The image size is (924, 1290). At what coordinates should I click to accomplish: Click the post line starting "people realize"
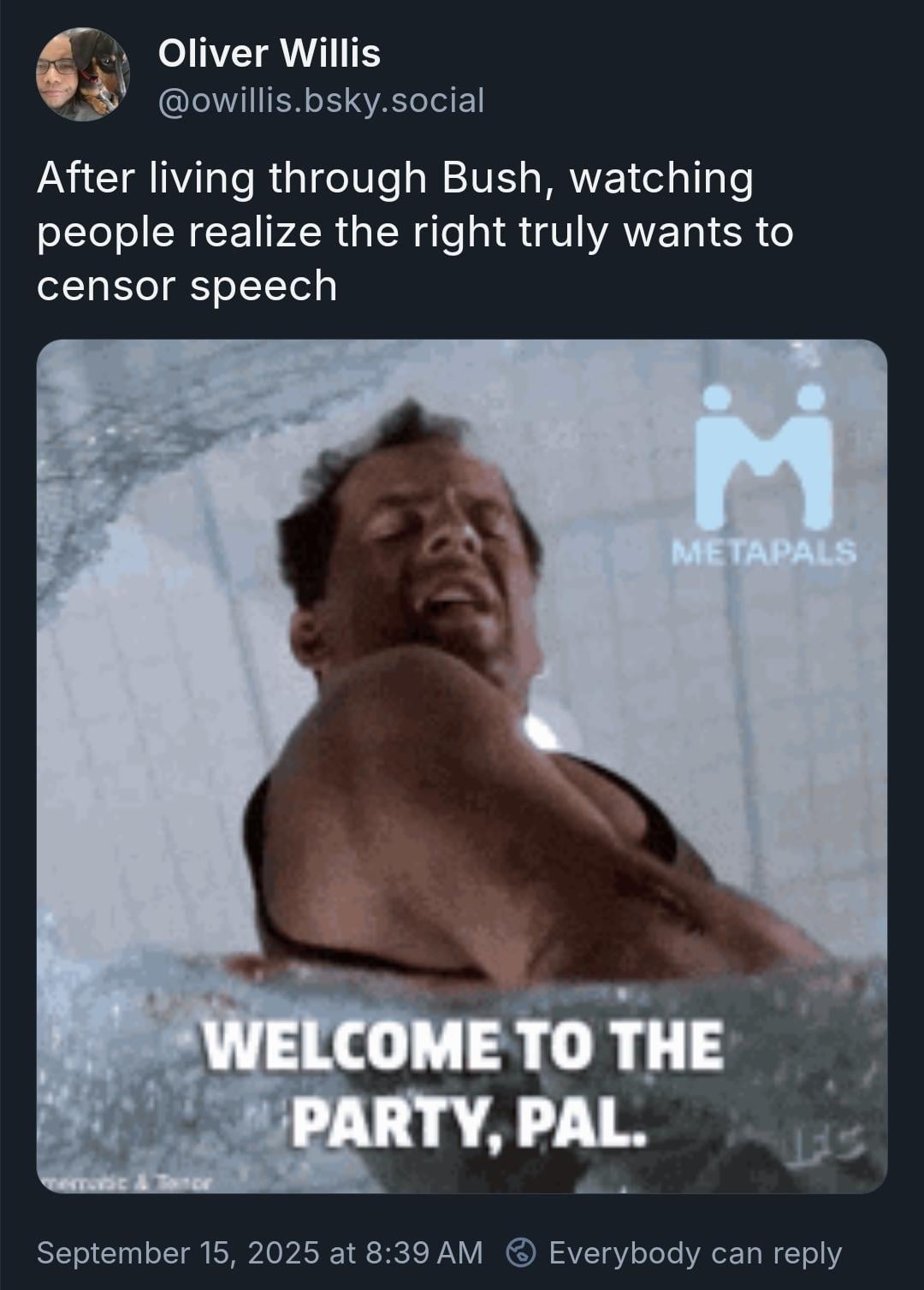(x=415, y=233)
